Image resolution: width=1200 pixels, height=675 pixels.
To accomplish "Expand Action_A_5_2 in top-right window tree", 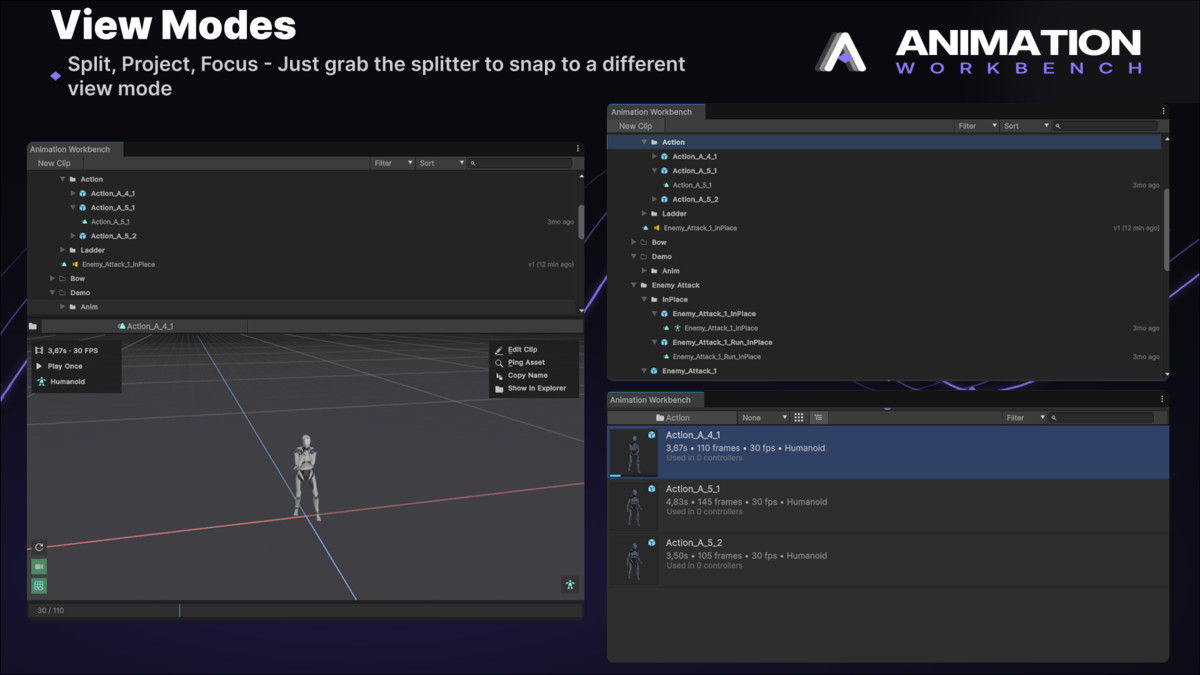I will tap(654, 200).
